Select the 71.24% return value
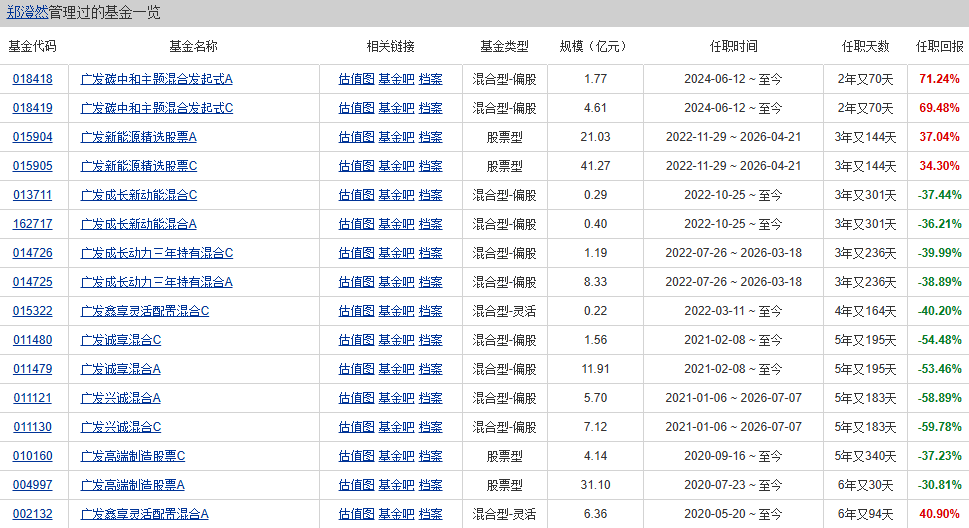This screenshot has height=528, width=969. point(939,79)
